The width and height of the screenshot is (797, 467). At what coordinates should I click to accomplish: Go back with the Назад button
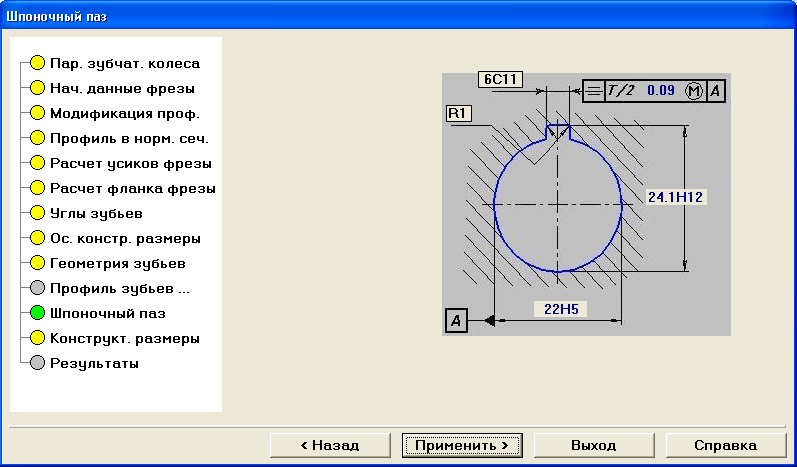coord(330,446)
